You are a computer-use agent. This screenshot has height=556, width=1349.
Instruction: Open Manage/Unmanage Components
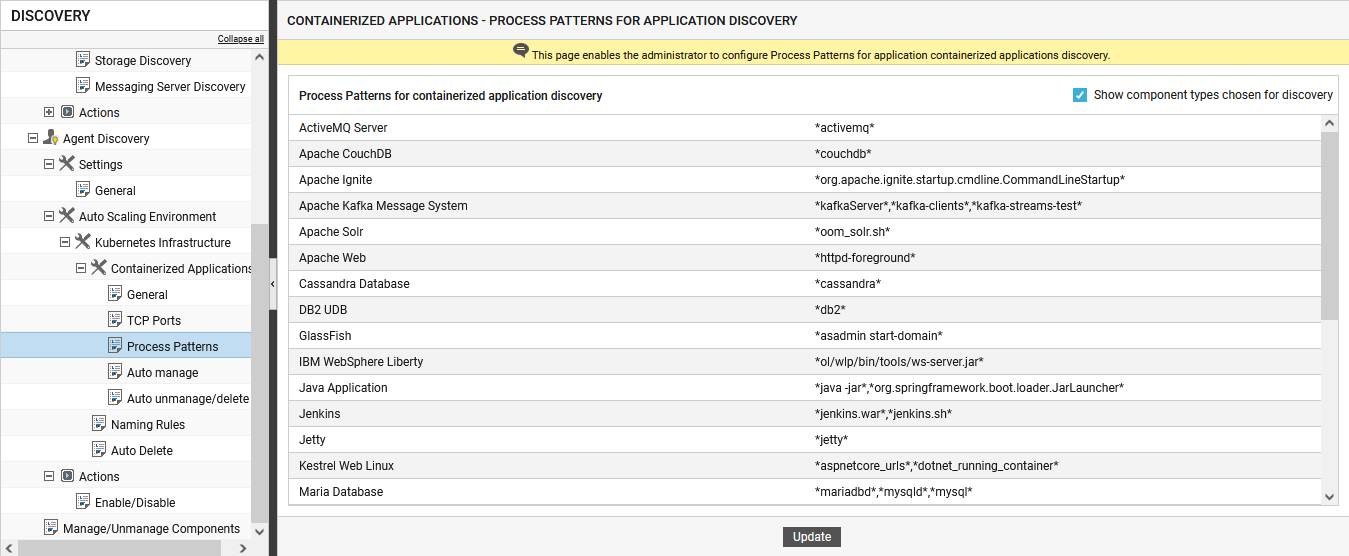(151, 529)
